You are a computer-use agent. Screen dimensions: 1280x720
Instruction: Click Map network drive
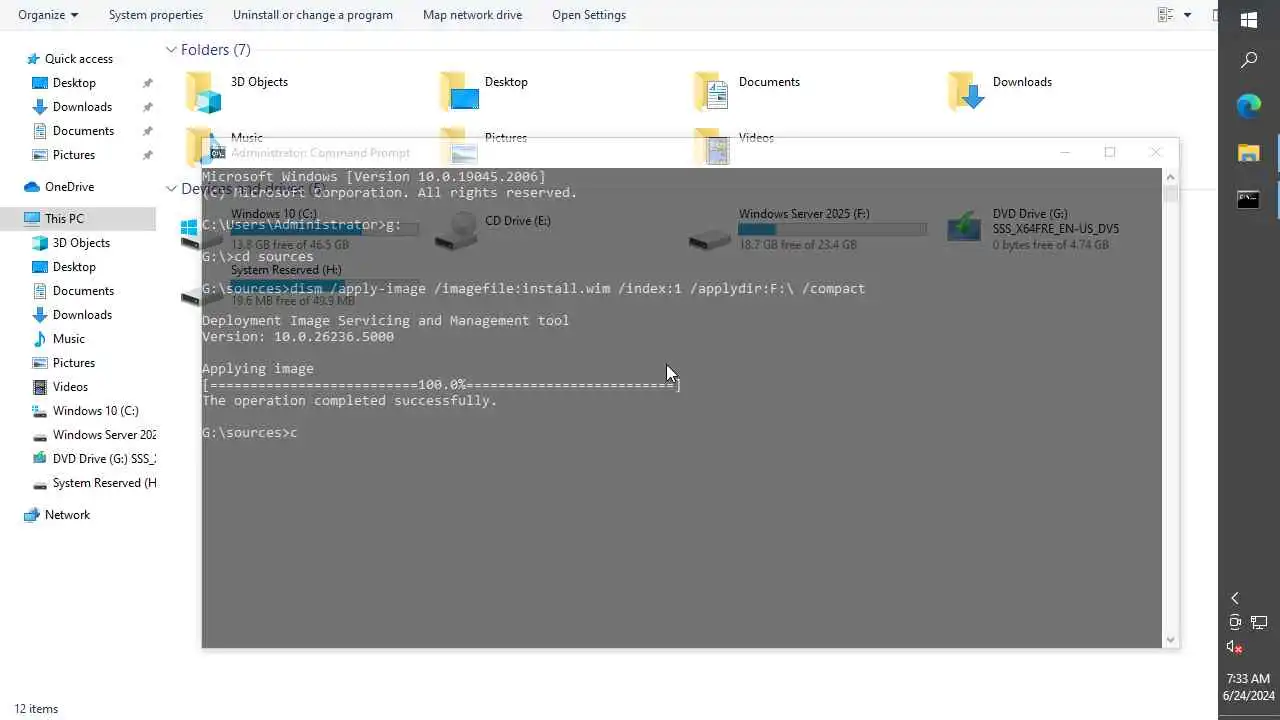point(472,15)
